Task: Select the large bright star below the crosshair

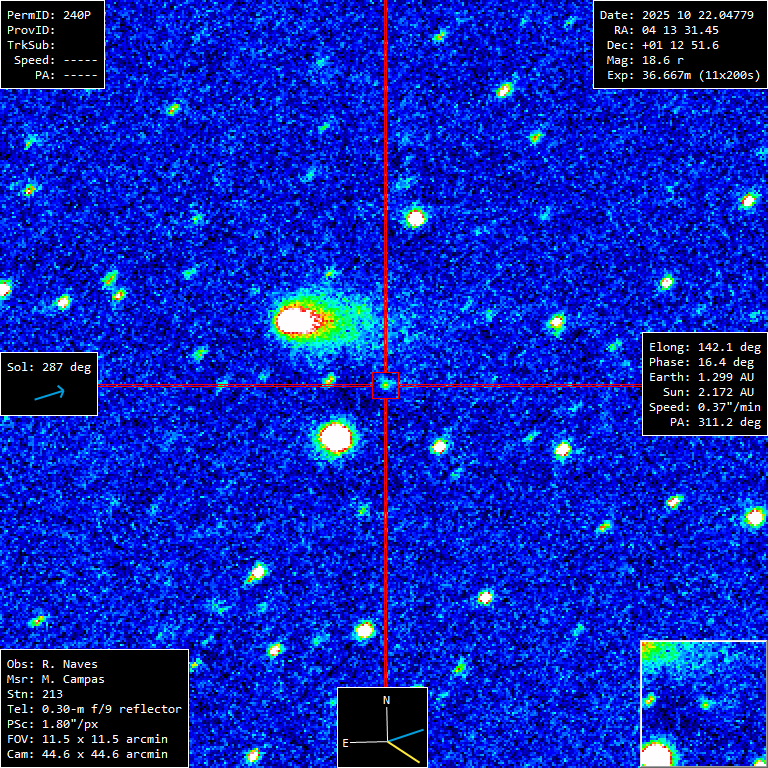Action: coord(335,437)
